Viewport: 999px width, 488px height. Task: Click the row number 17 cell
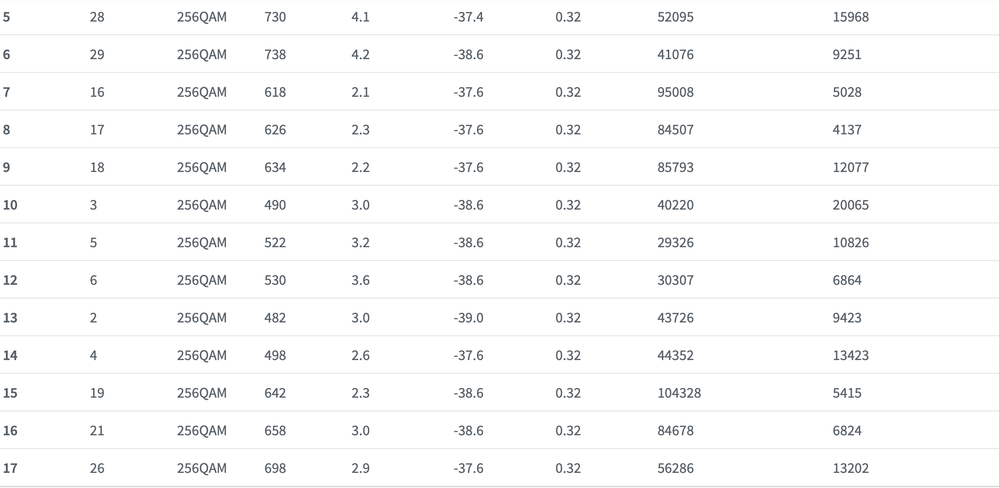(x=10, y=468)
